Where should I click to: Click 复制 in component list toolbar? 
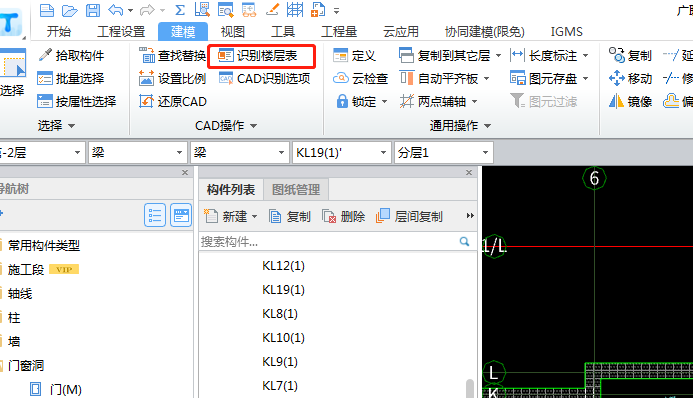point(289,216)
